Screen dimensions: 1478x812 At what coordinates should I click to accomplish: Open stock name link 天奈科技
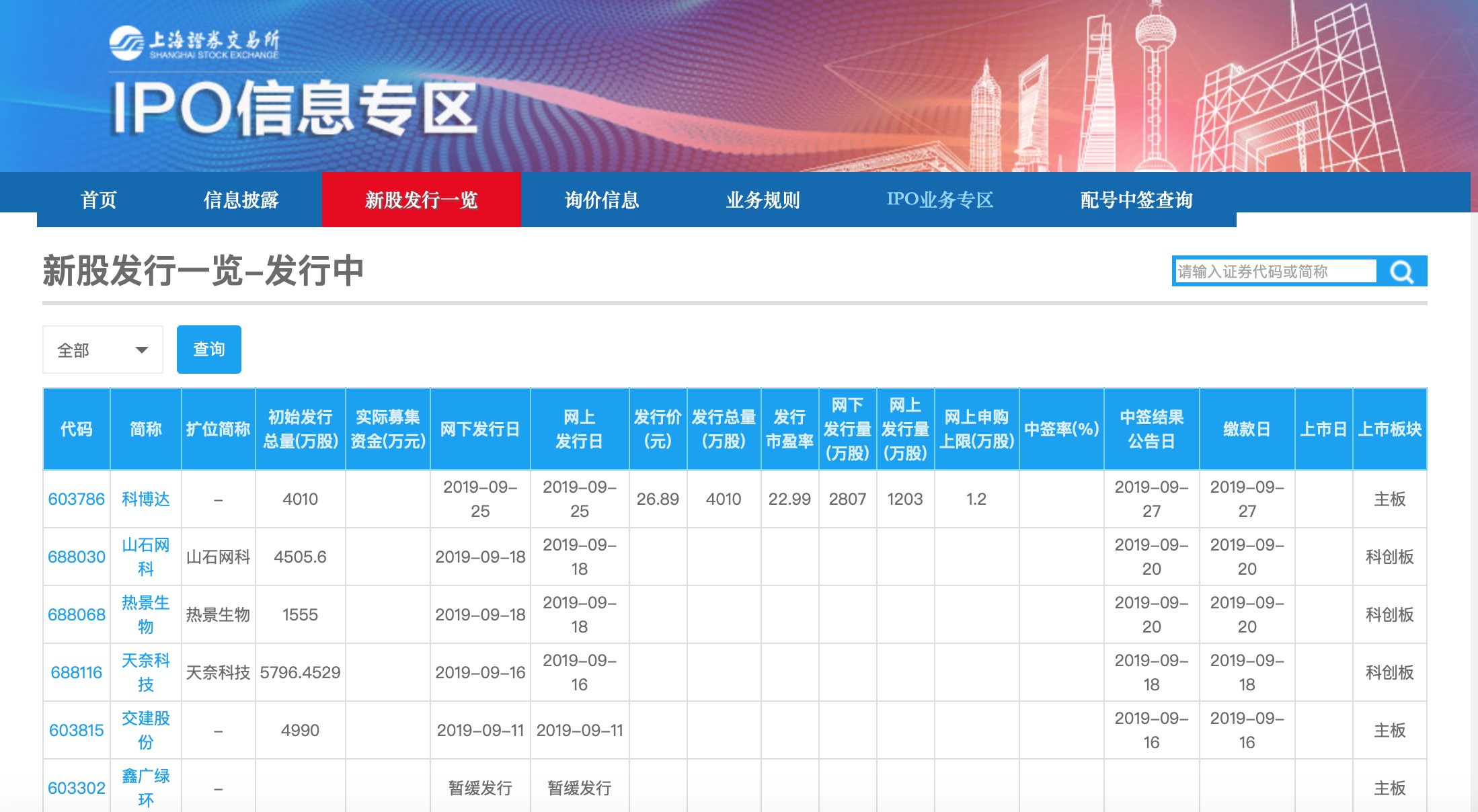(145, 672)
